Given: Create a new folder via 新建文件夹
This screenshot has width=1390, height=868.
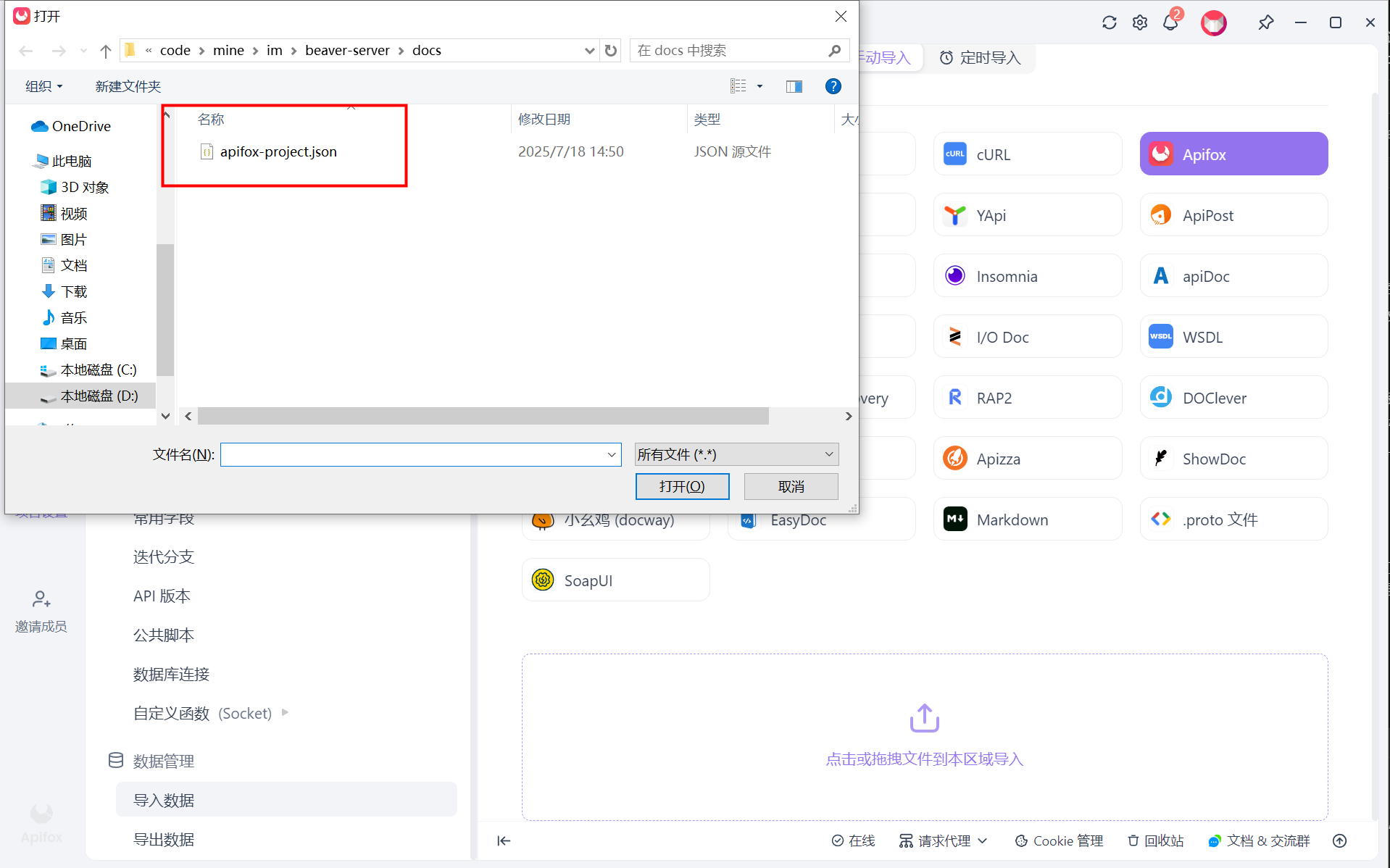Looking at the screenshot, I should pyautogui.click(x=128, y=86).
